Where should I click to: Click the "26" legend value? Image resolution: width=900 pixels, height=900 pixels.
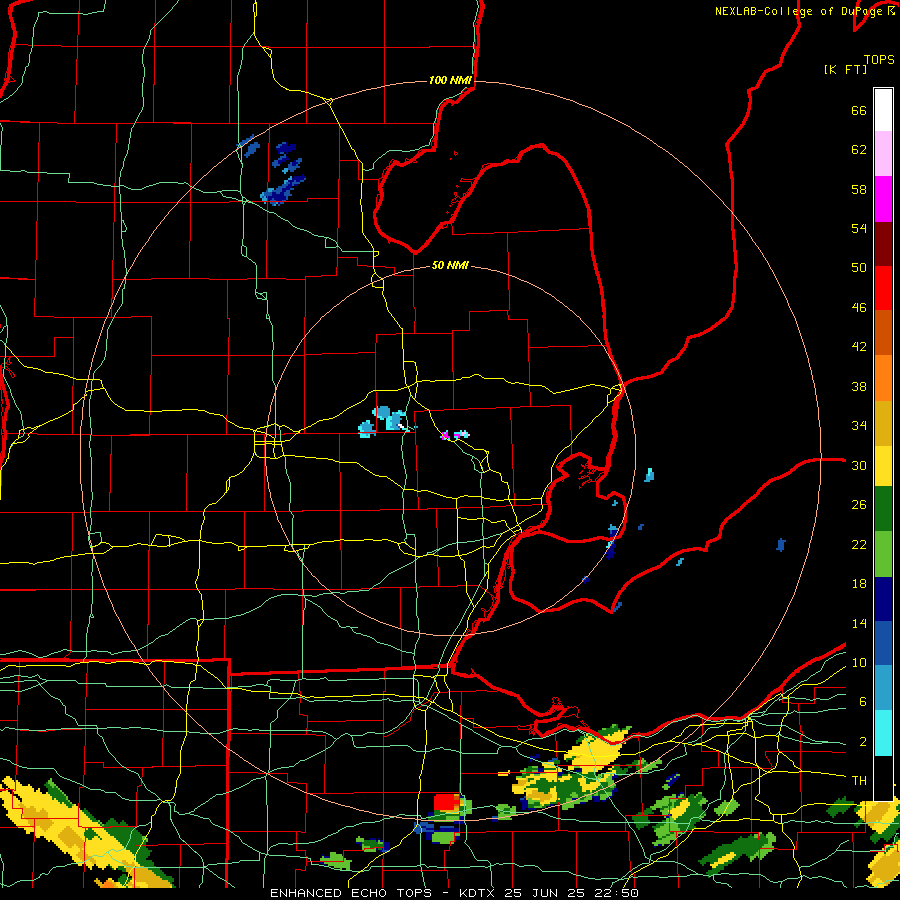pyautogui.click(x=859, y=505)
